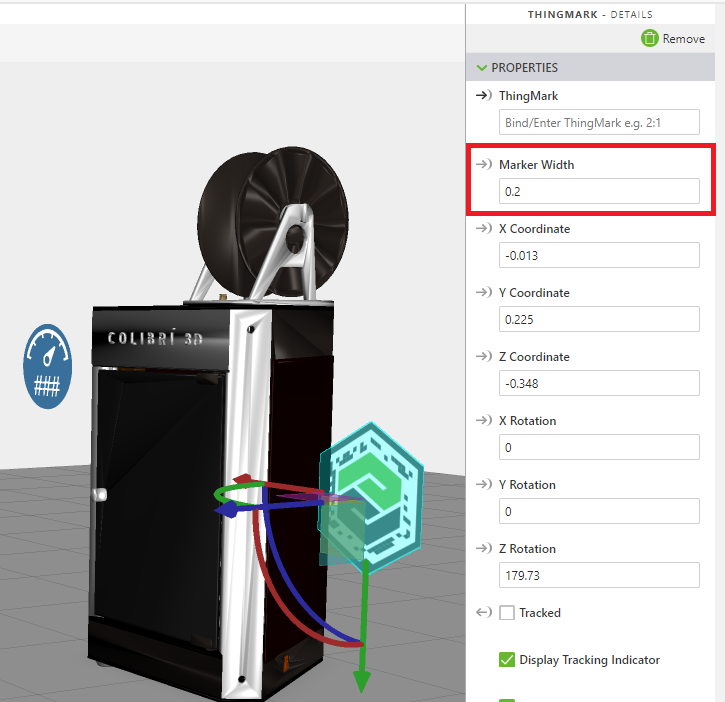Click the Y Rotation value field

[599, 511]
